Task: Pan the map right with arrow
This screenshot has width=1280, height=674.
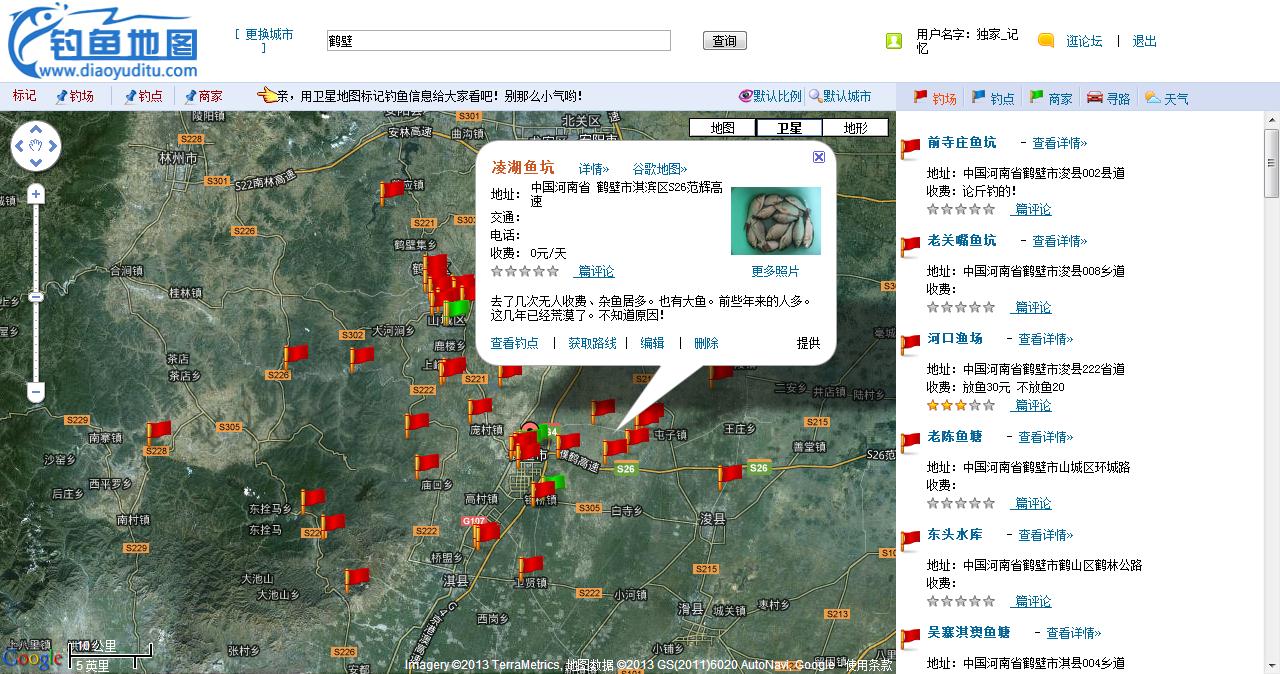Action: pos(53,146)
